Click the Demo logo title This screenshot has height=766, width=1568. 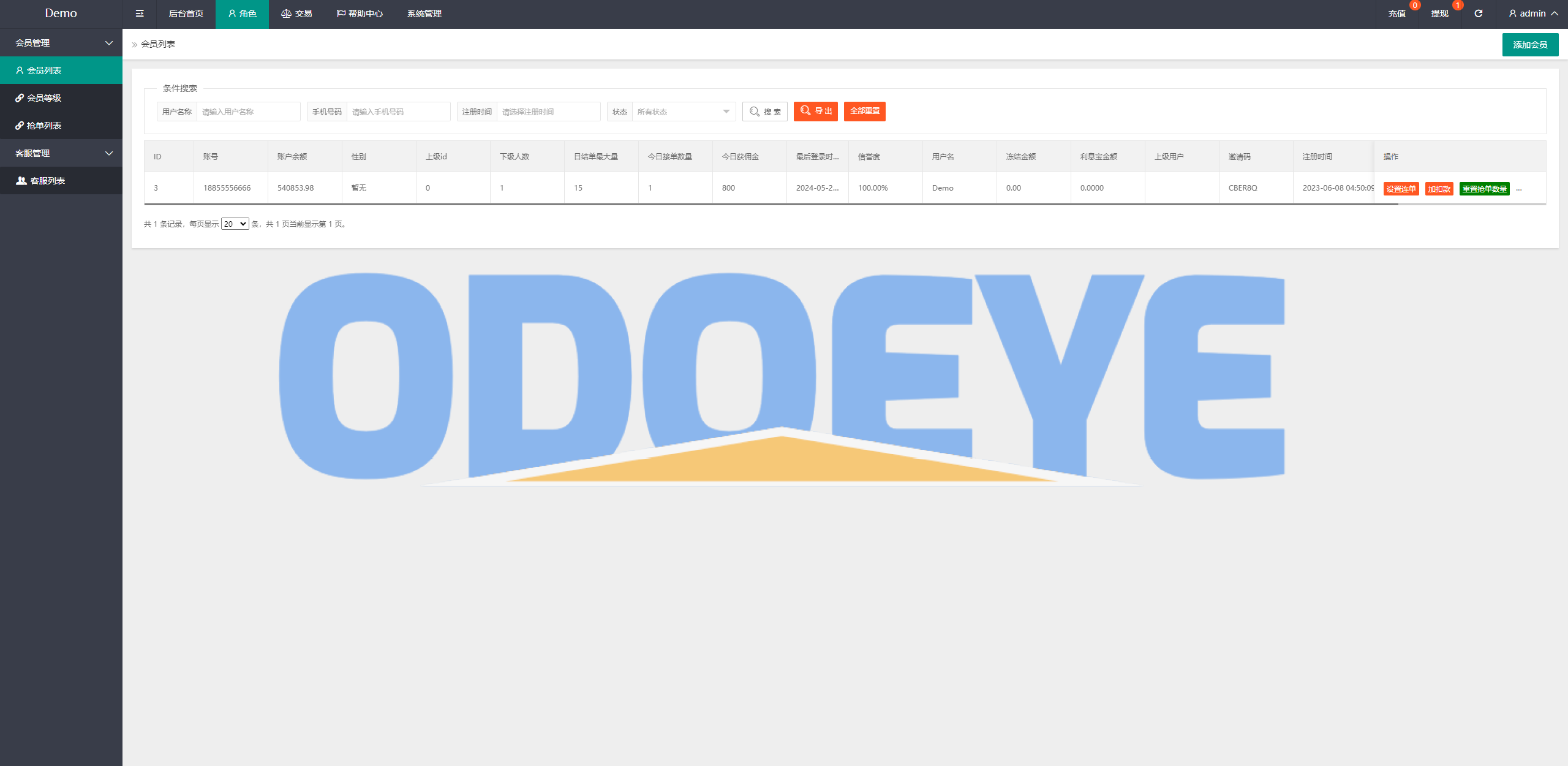tap(61, 13)
